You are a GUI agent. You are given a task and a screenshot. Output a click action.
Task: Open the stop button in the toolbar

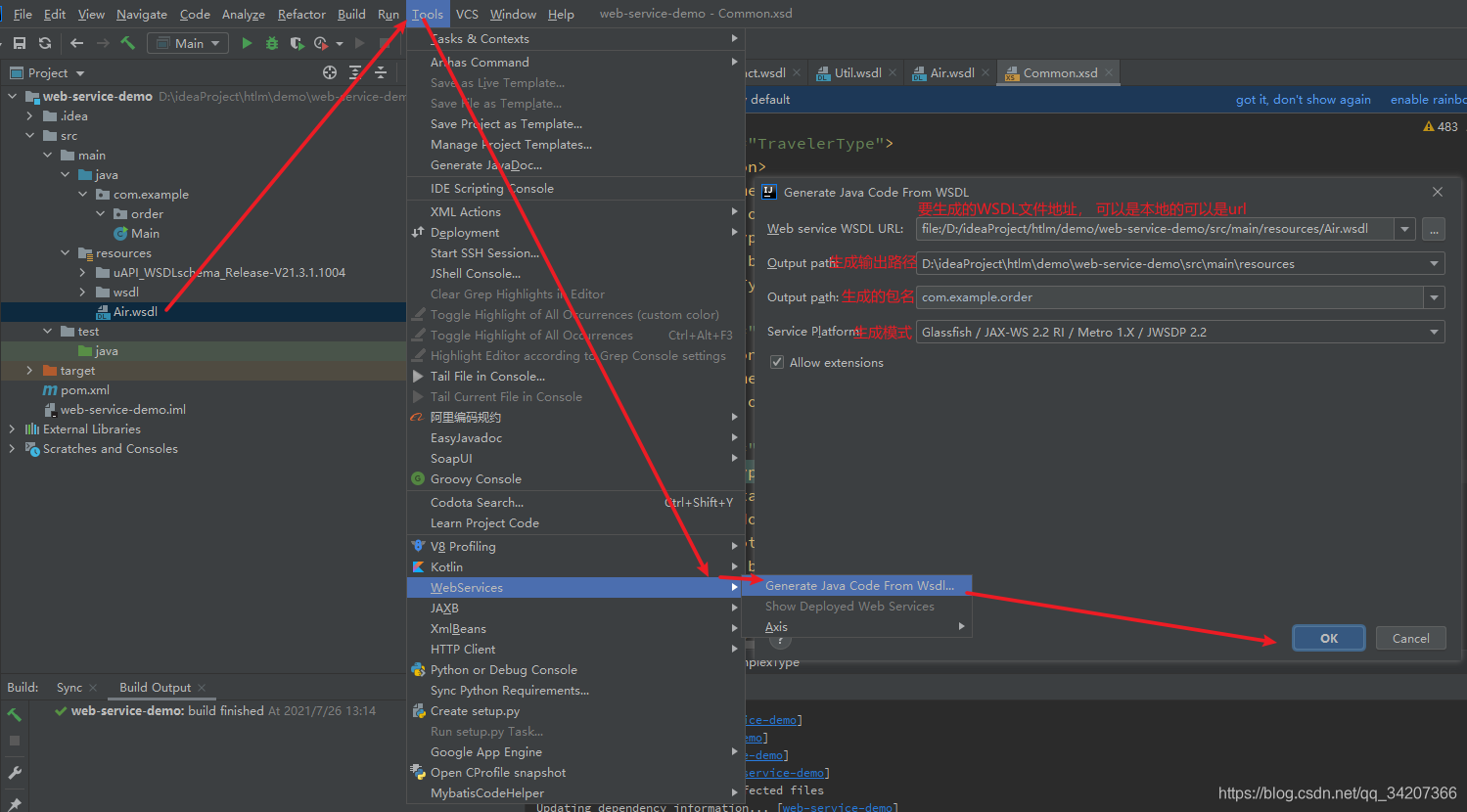(x=385, y=43)
